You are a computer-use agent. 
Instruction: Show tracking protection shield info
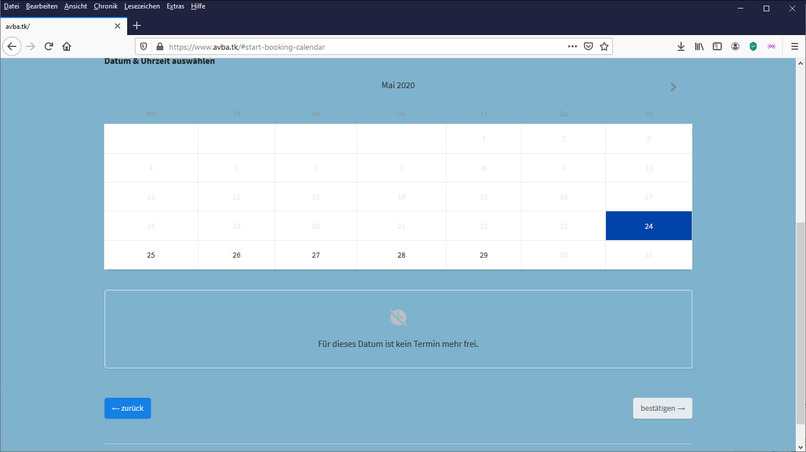coord(143,46)
